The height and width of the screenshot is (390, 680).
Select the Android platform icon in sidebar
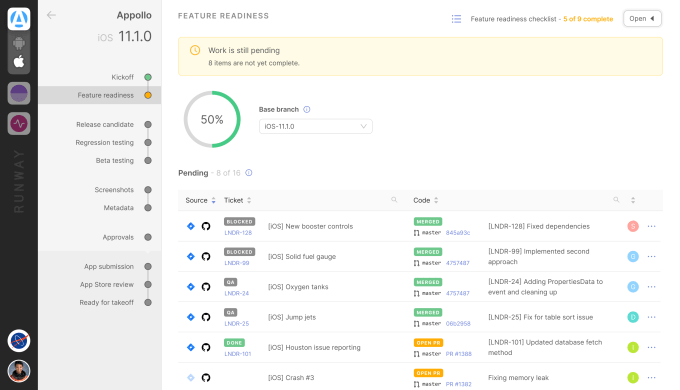[19, 43]
